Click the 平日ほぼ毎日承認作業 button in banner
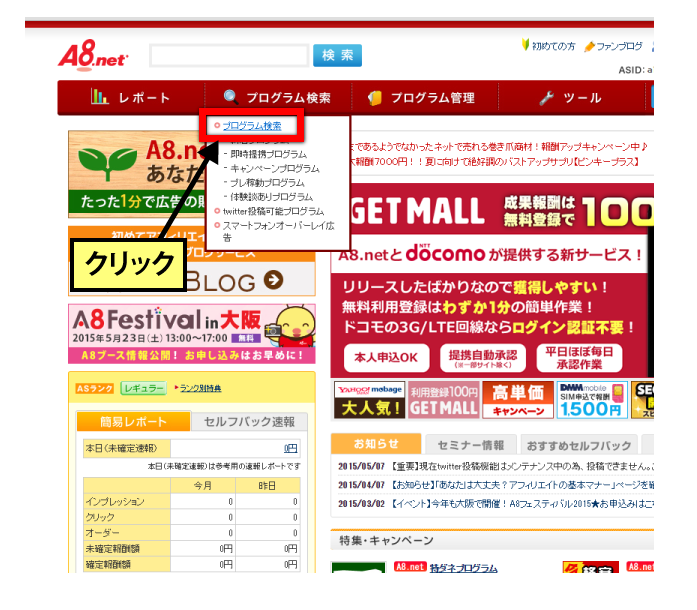The height and width of the screenshot is (610, 697). 579,357
